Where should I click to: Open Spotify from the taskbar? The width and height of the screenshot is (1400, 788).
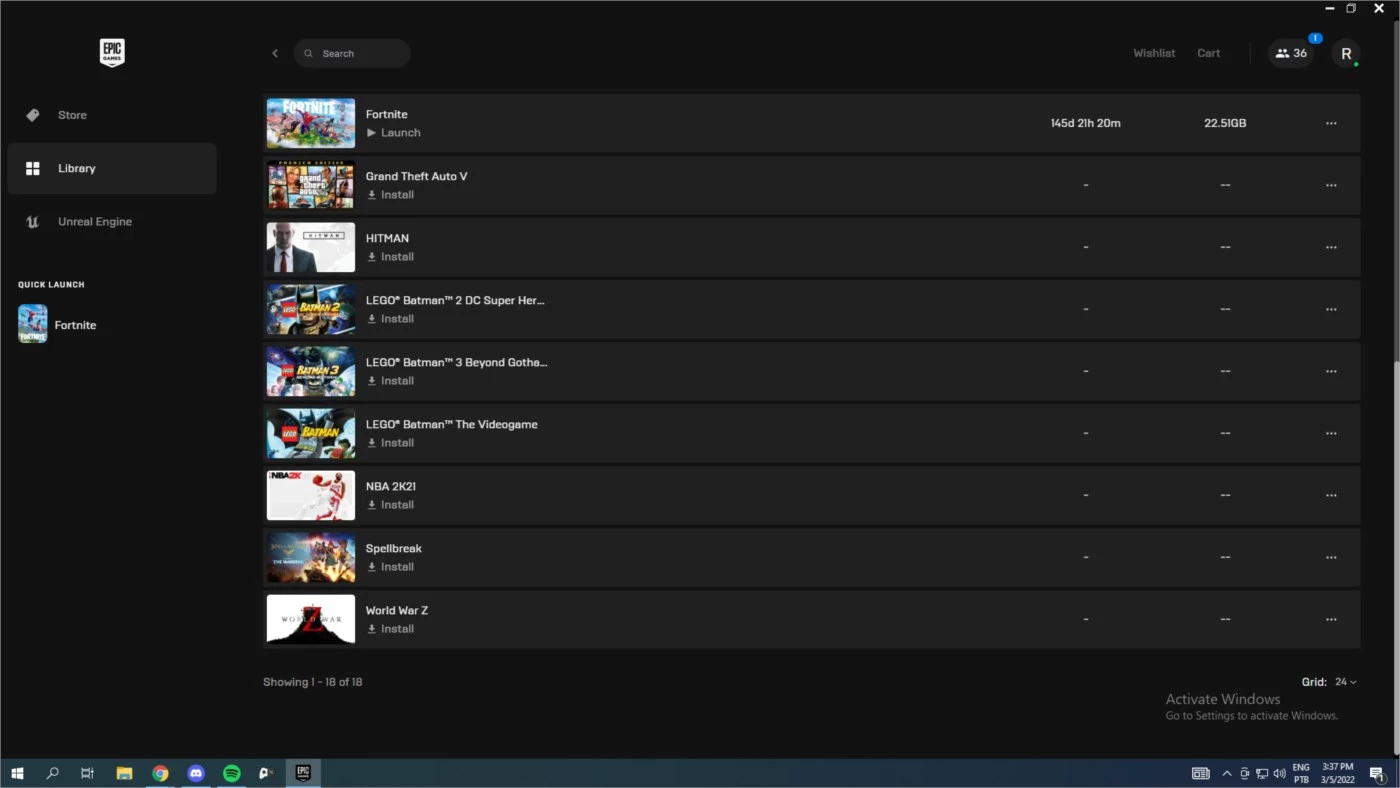[231, 773]
